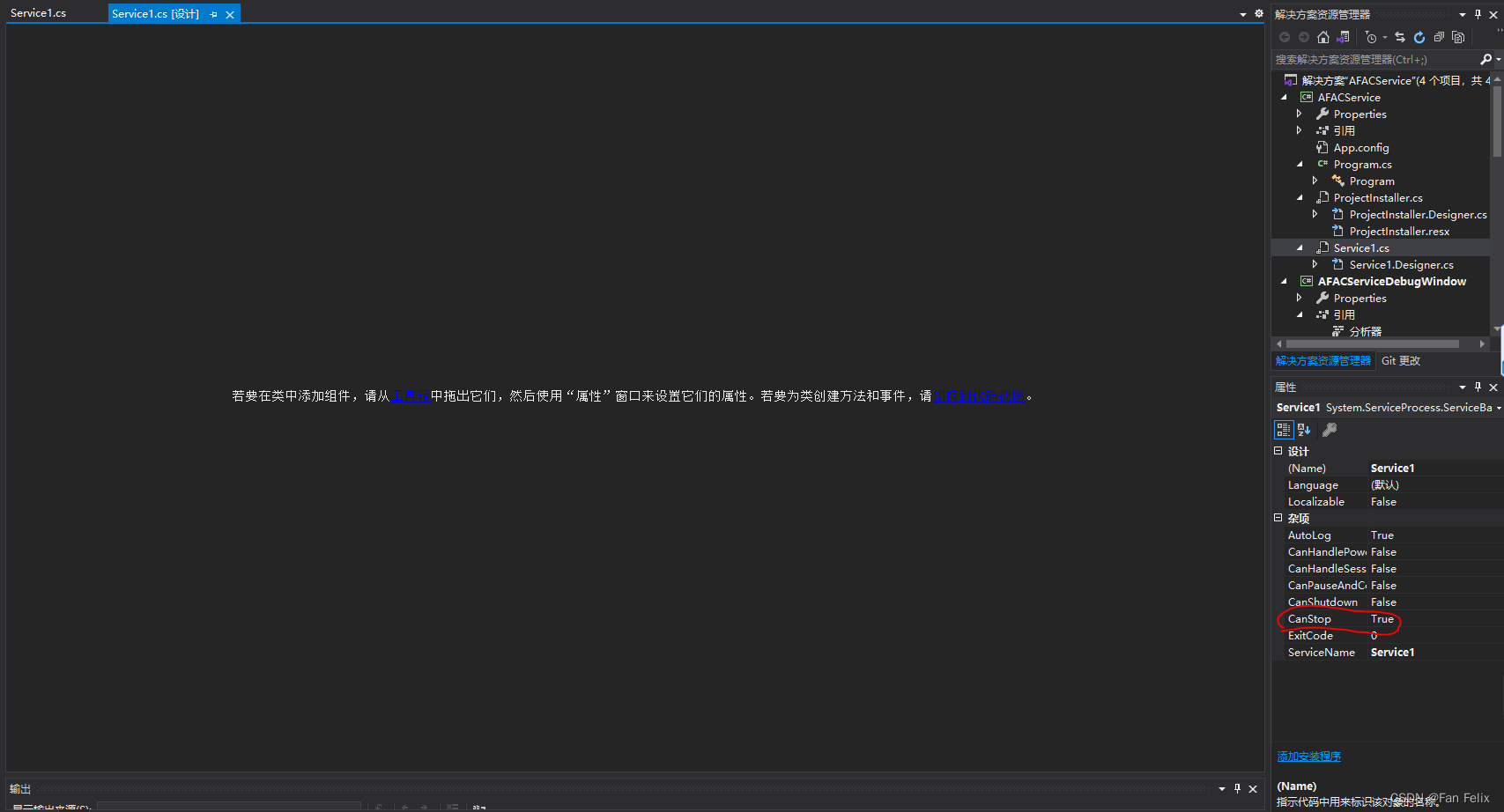The width and height of the screenshot is (1504, 812).
Task: Go back in Solution Explorer toolbar
Action: pos(1285,37)
